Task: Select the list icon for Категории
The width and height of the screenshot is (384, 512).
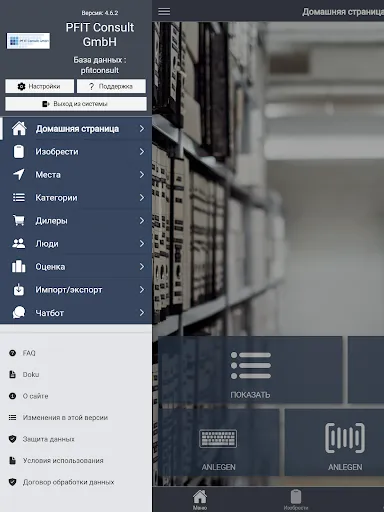Action: (x=19, y=198)
